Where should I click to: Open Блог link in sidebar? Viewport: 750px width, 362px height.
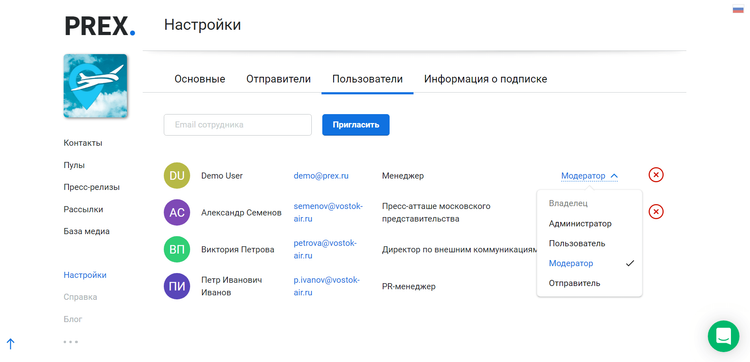click(x=73, y=319)
